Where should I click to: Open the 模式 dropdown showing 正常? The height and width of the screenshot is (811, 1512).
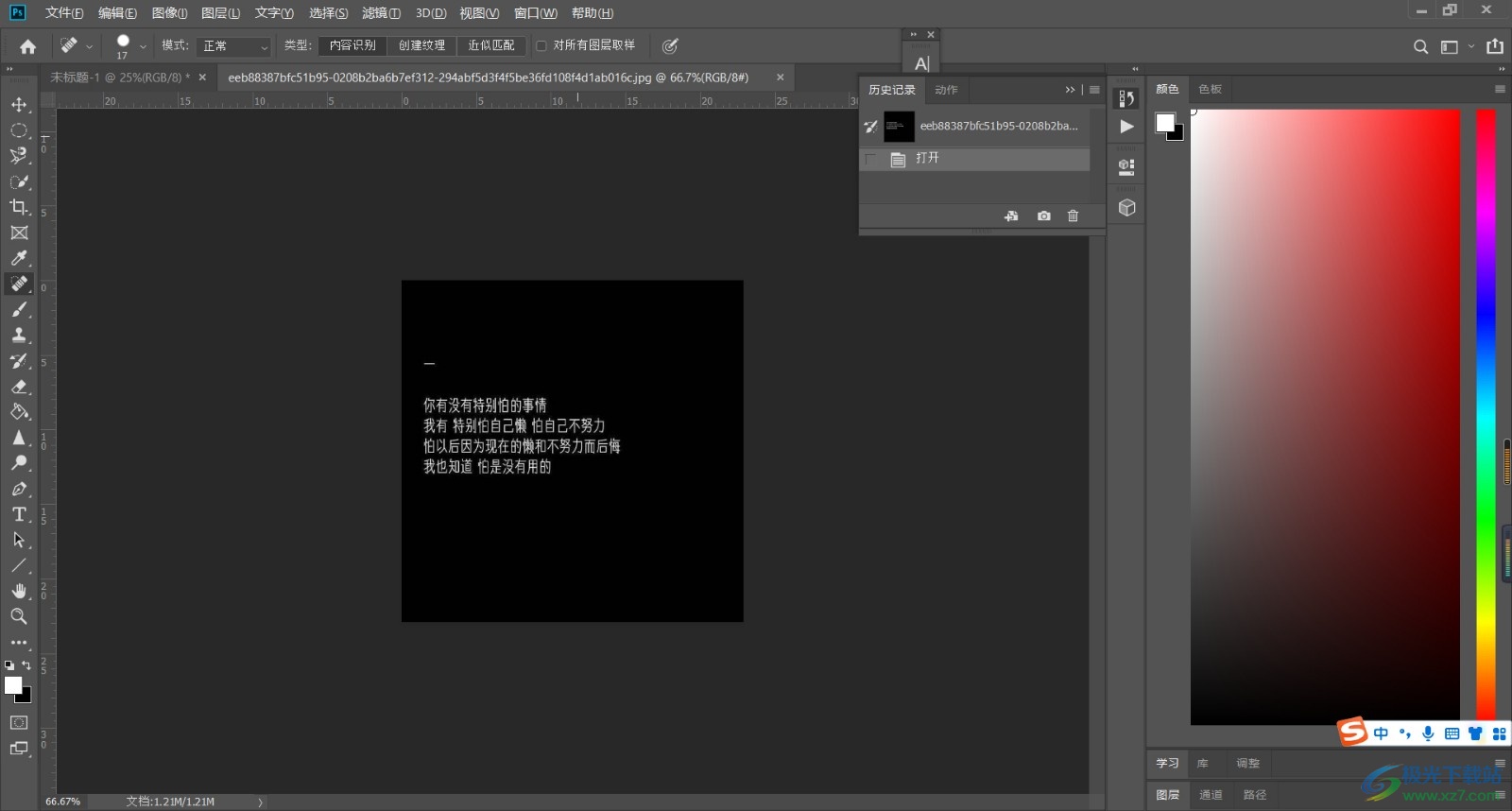(x=235, y=45)
